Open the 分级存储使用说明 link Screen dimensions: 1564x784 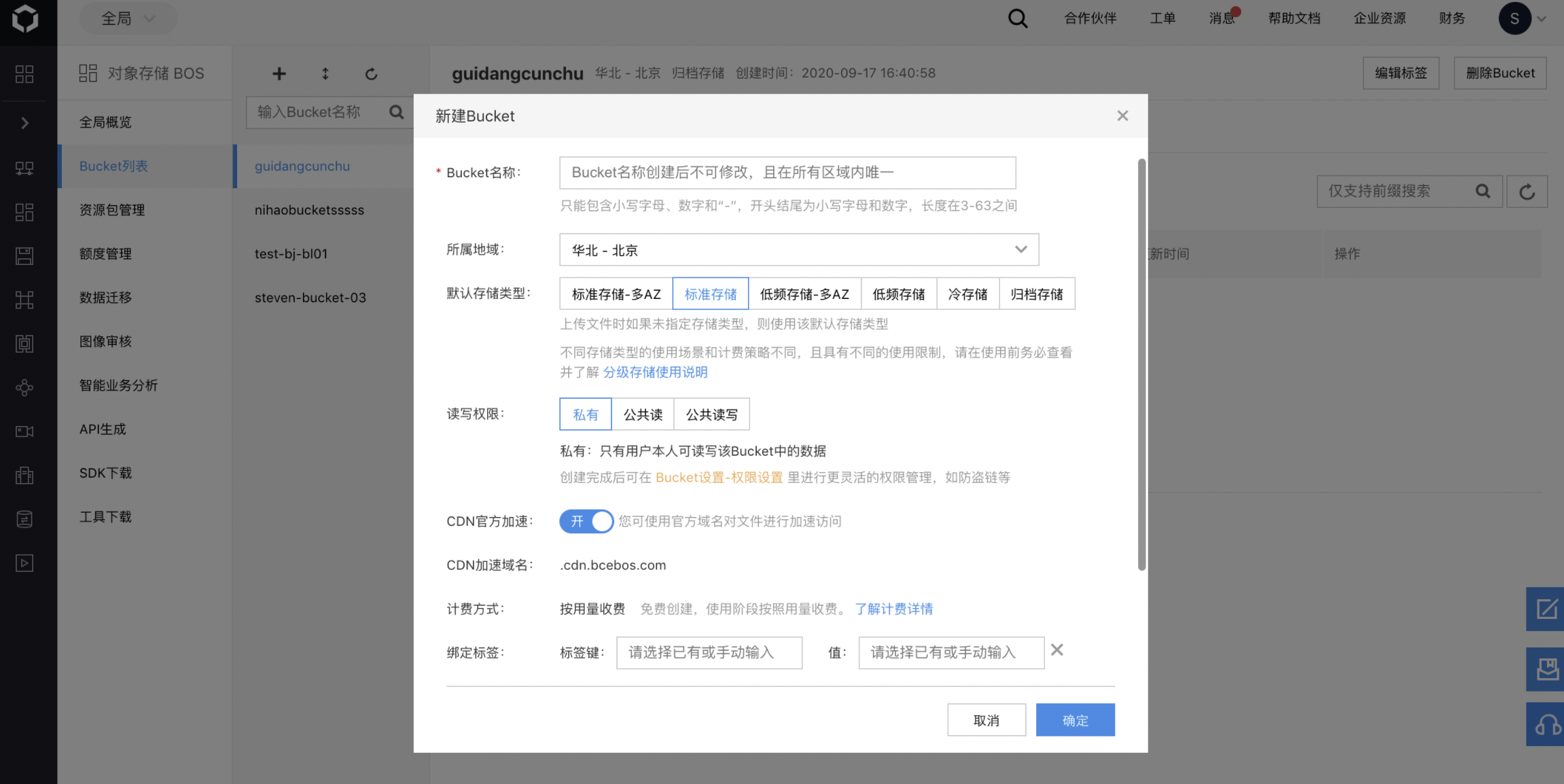655,372
